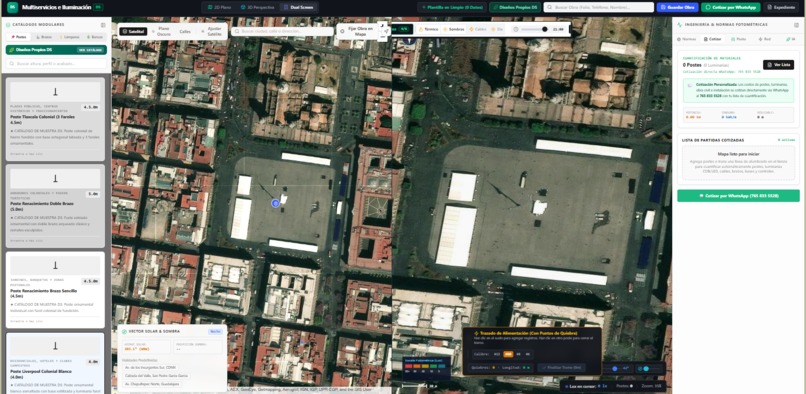Image resolution: width=806 pixels, height=394 pixels.
Task: Select the #12 Calibre option
Action: 497,354
